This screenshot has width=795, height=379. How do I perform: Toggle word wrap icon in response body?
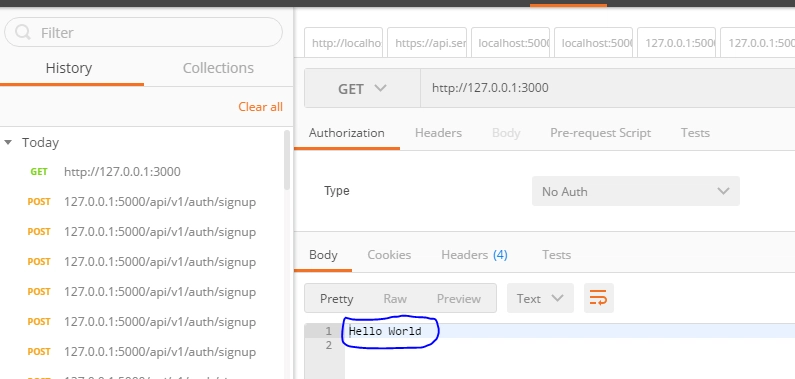[599, 298]
